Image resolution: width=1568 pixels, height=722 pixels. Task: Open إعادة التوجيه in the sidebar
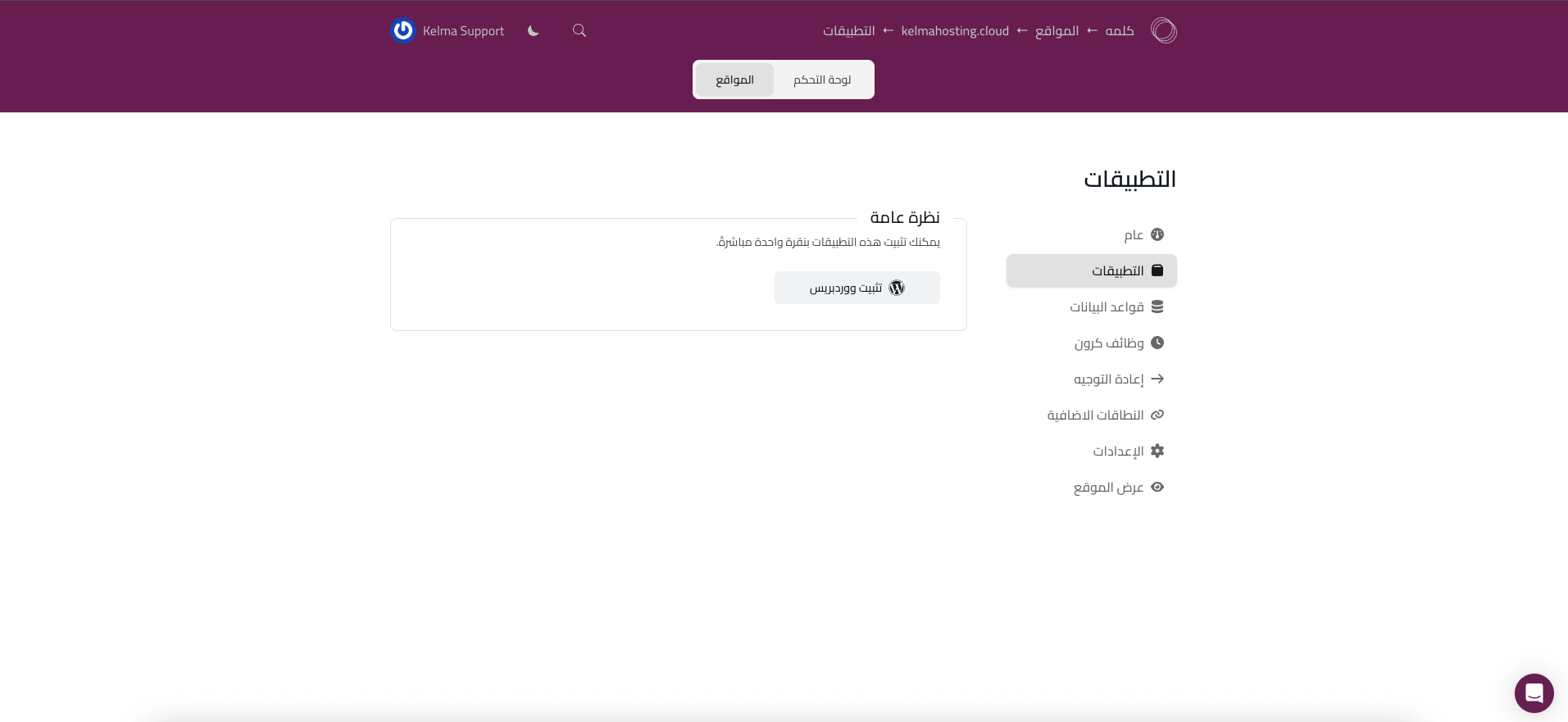click(1108, 379)
